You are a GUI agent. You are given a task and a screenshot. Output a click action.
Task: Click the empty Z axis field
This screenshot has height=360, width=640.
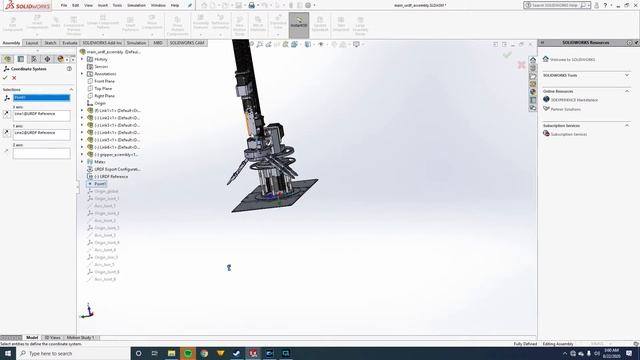point(42,153)
